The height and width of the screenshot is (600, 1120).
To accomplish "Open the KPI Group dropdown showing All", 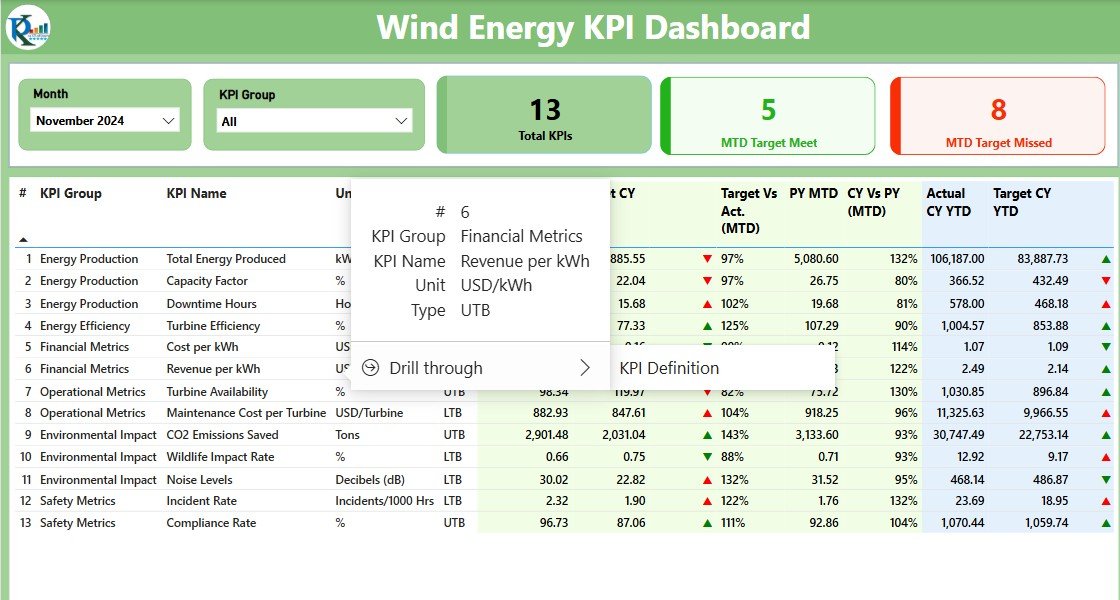I will 314,121.
